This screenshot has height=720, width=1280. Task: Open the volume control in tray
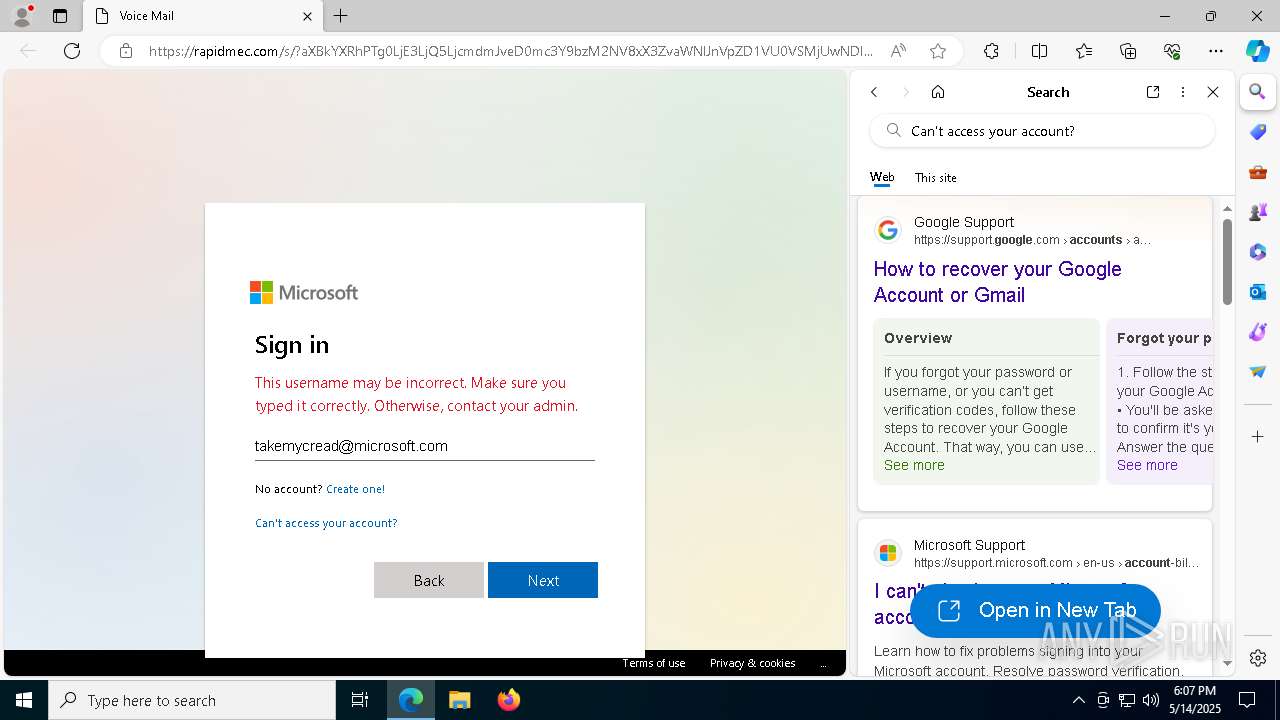pyautogui.click(x=1151, y=700)
